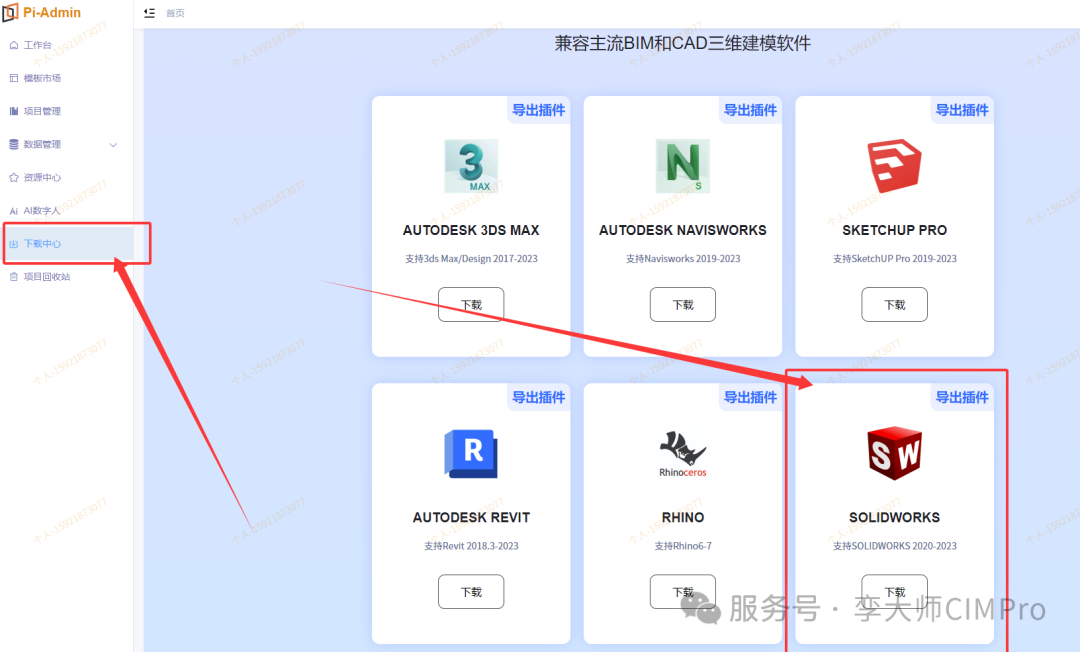1080x652 pixels.
Task: Select 模板市场 menu item
Action: tap(42, 78)
